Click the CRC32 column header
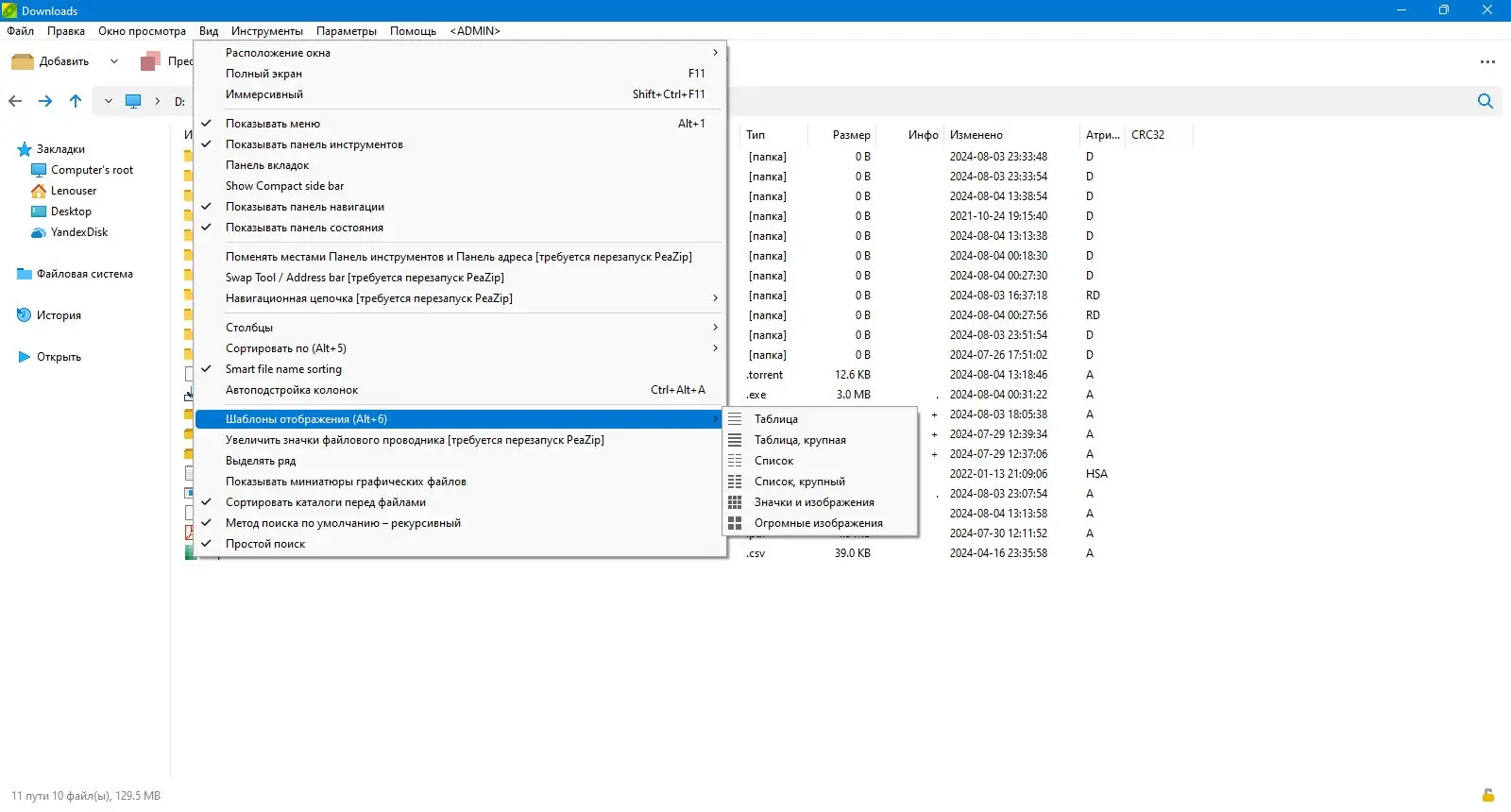 pyautogui.click(x=1147, y=135)
